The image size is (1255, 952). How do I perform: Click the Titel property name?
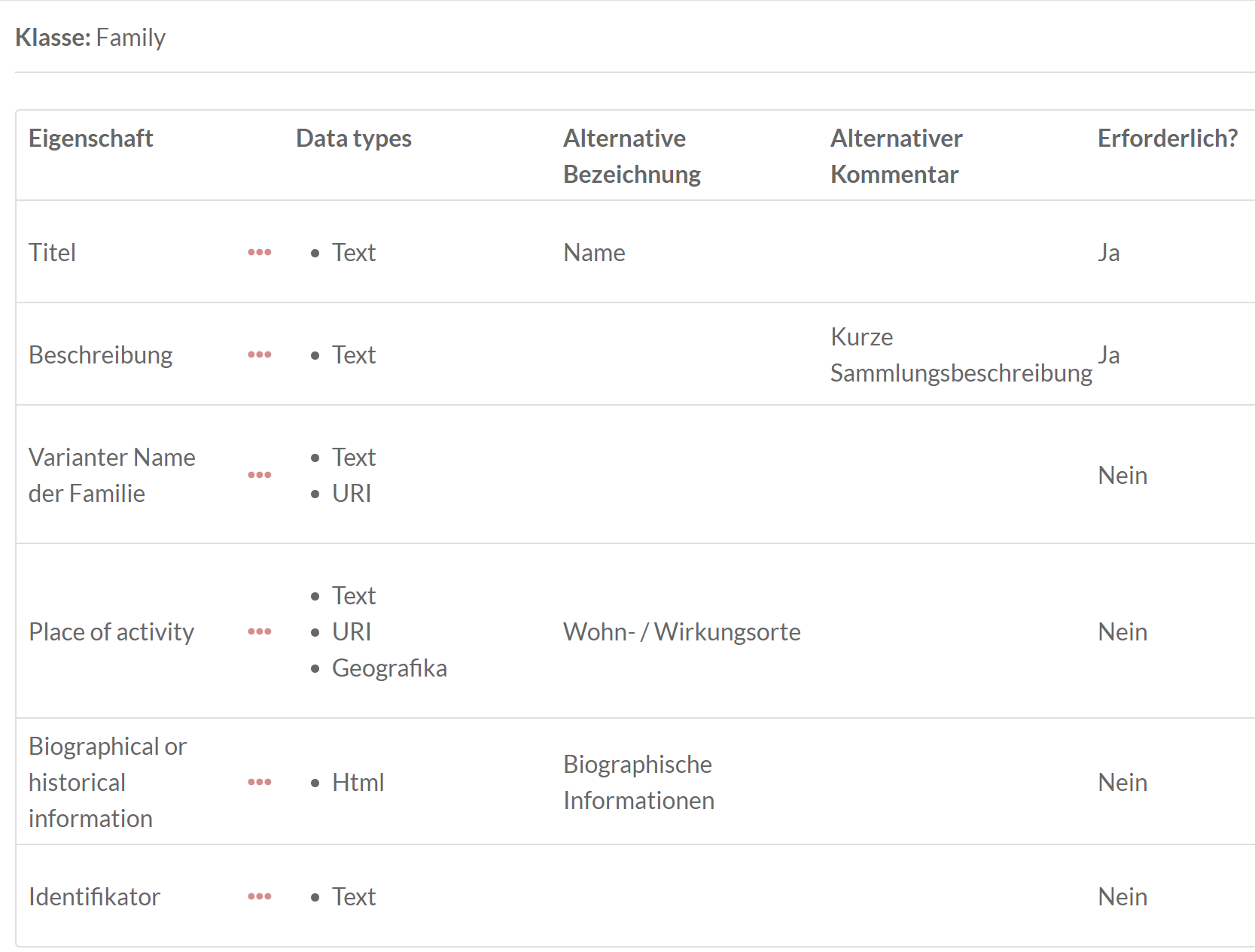(x=52, y=252)
